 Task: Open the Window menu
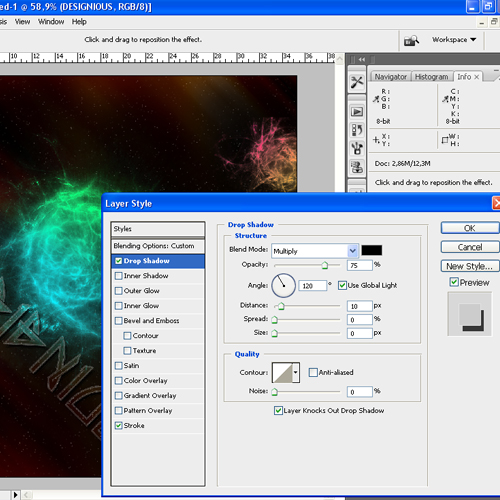(51, 22)
